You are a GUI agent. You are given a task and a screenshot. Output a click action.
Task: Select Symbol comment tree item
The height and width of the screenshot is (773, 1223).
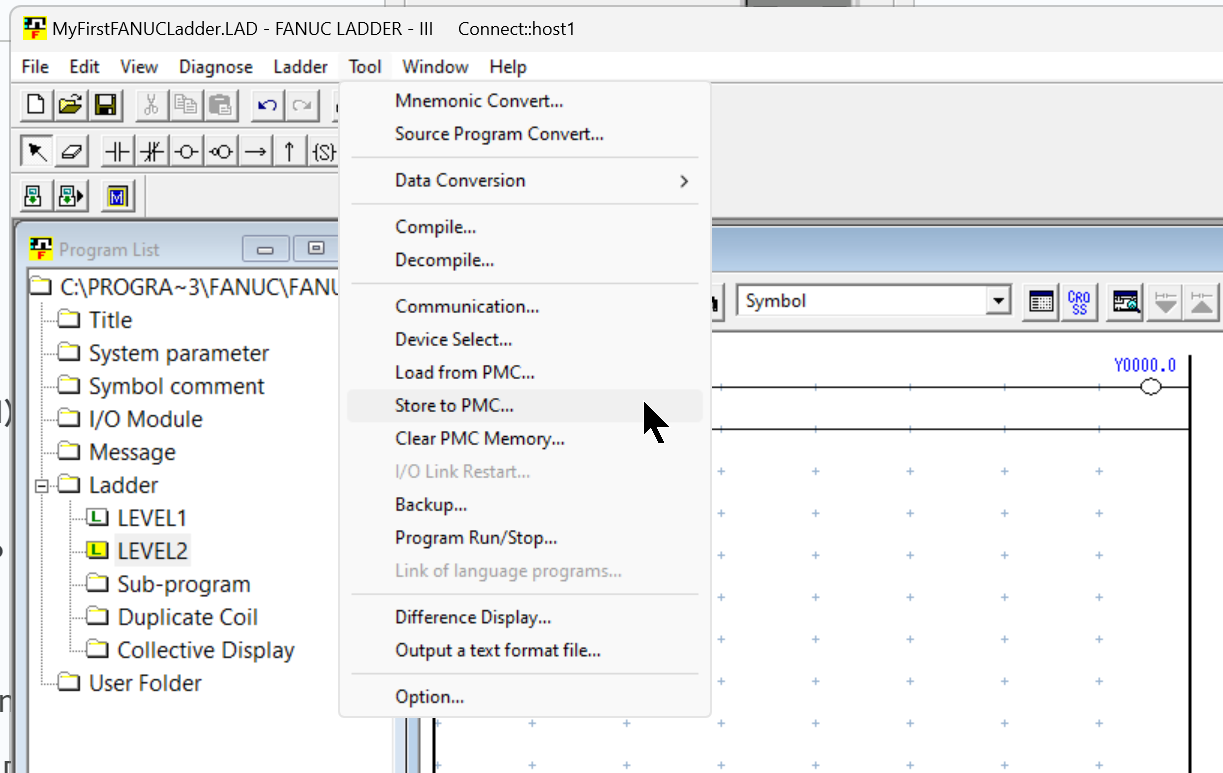176,386
